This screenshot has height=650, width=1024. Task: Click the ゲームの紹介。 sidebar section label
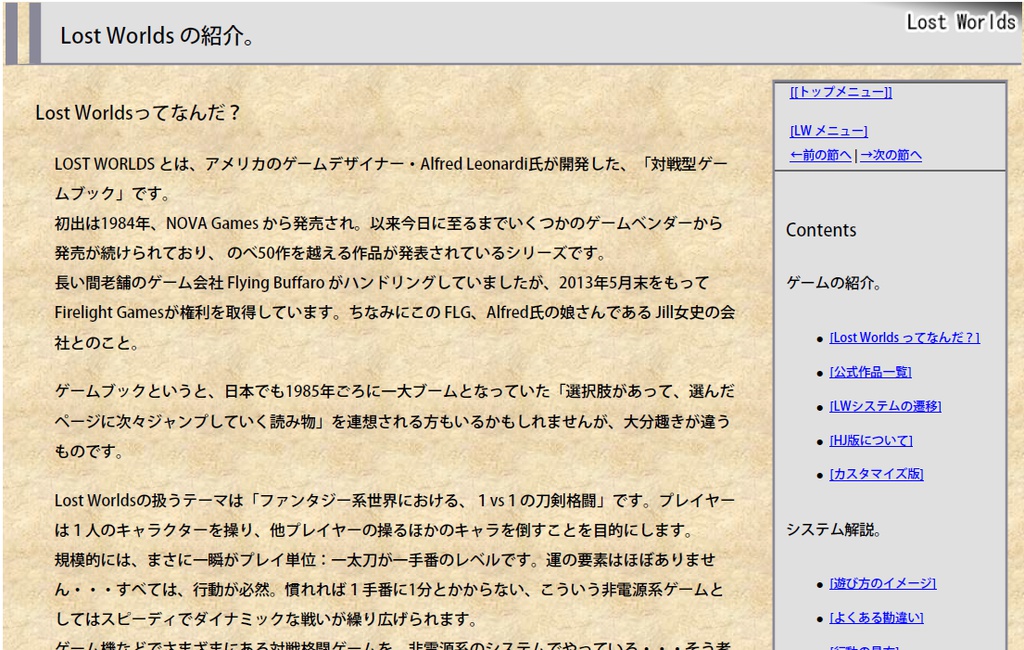(834, 283)
